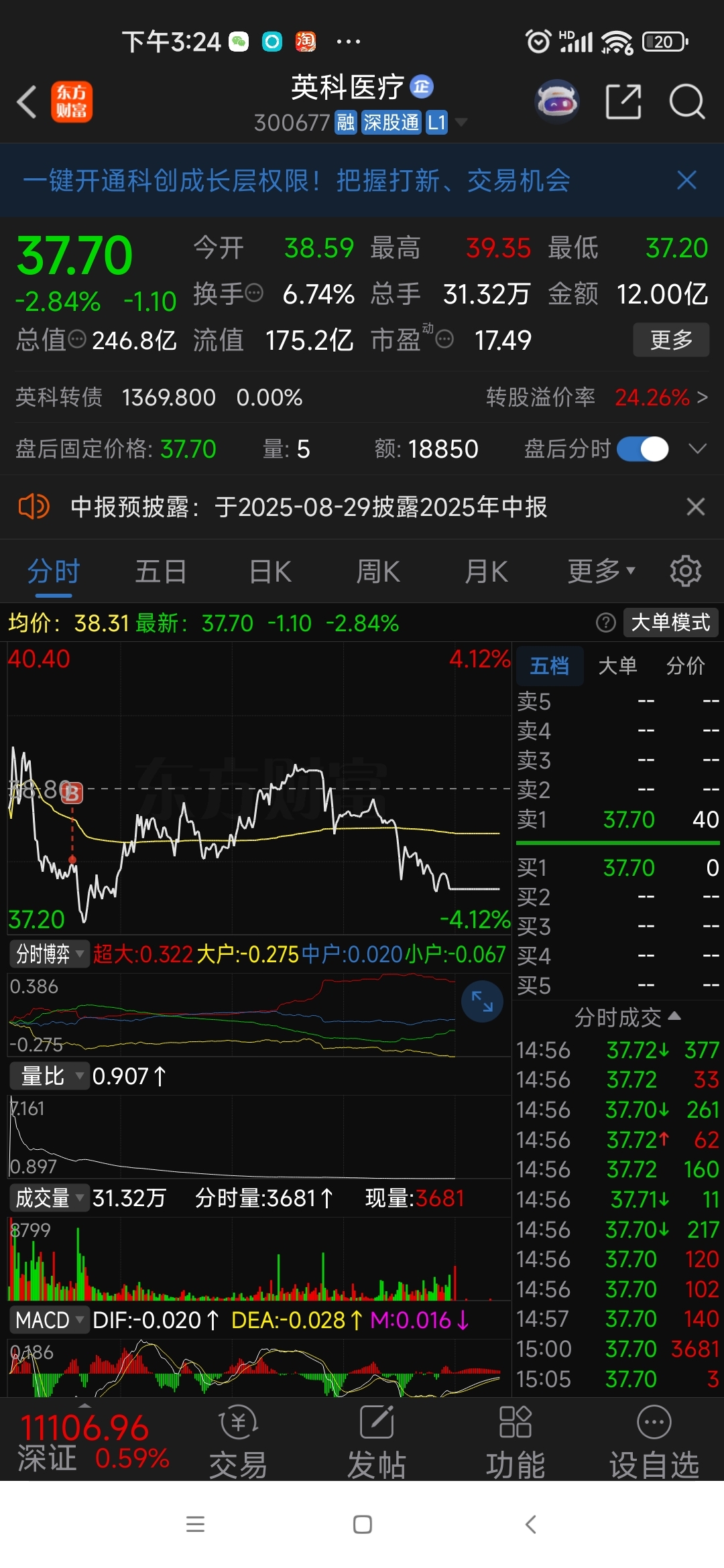Open the 功能 functions icon

(x=516, y=1441)
